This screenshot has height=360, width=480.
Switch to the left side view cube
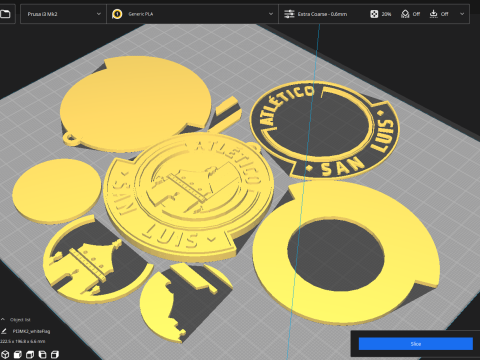[42, 354]
